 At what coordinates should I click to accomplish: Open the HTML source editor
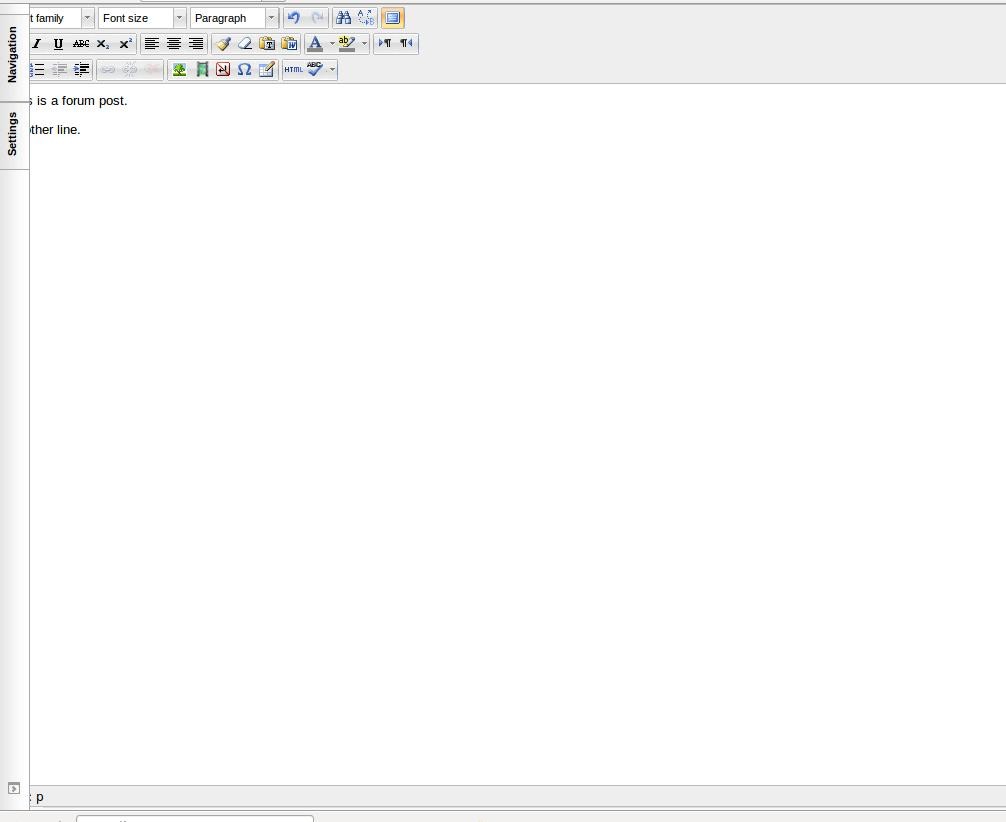coord(293,70)
